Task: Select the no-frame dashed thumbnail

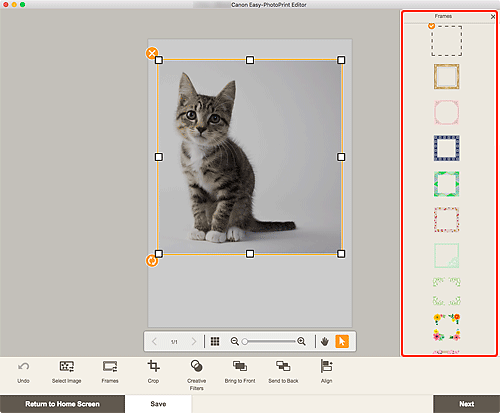Action: pos(447,41)
